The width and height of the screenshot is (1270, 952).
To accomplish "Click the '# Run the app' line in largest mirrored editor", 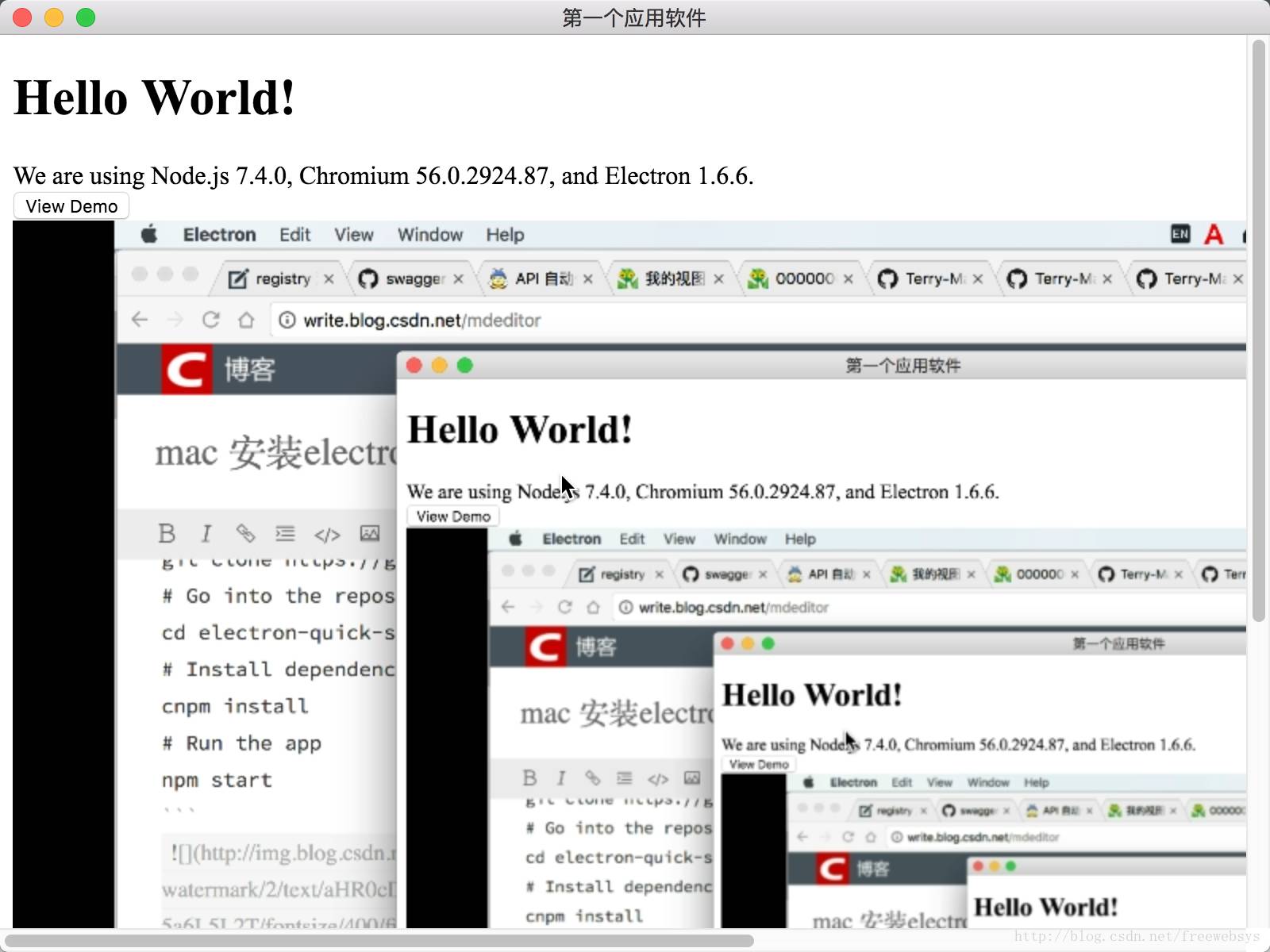I will point(241,743).
